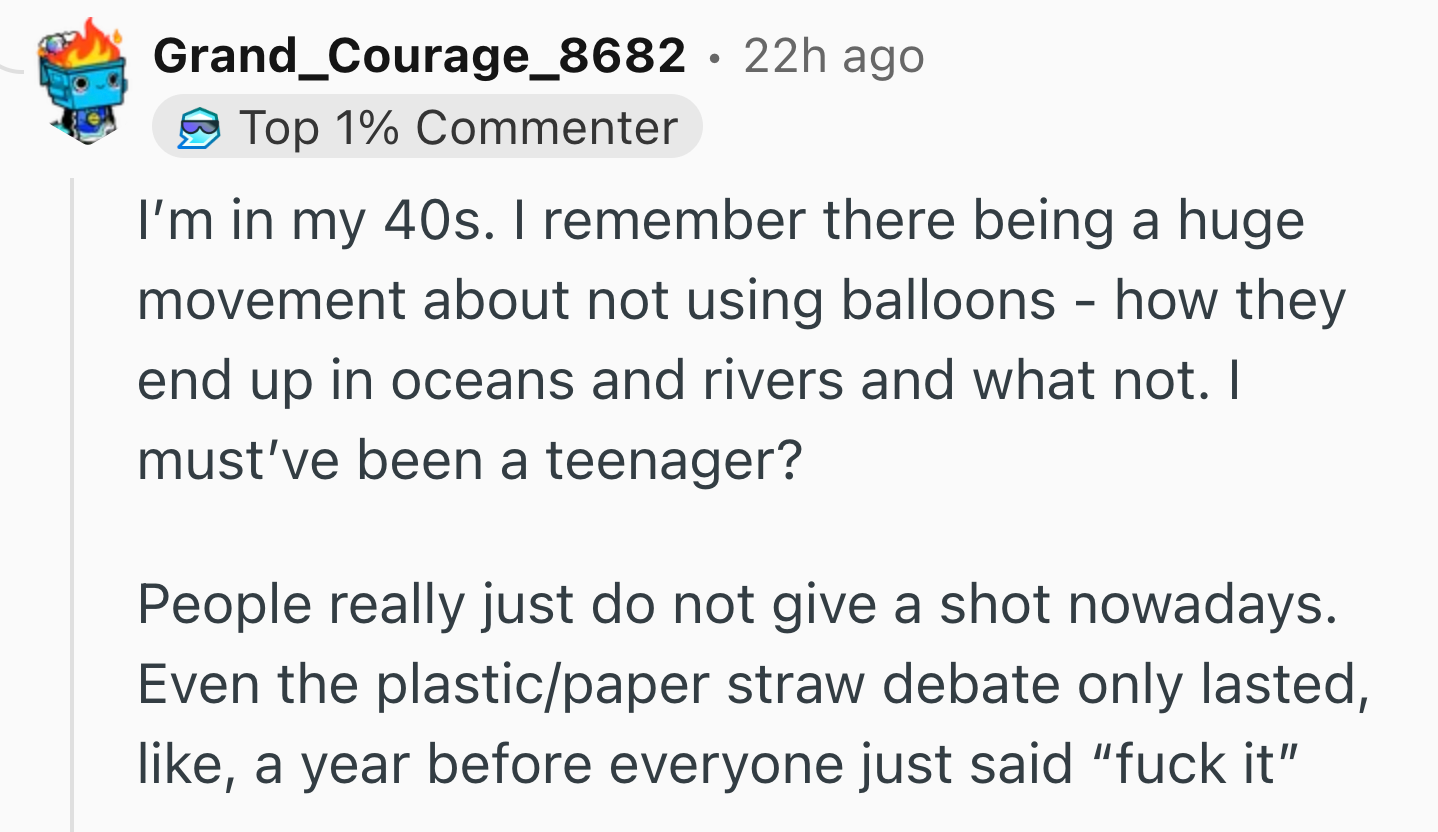Click the text "movement about not using balloons"

[597, 300]
